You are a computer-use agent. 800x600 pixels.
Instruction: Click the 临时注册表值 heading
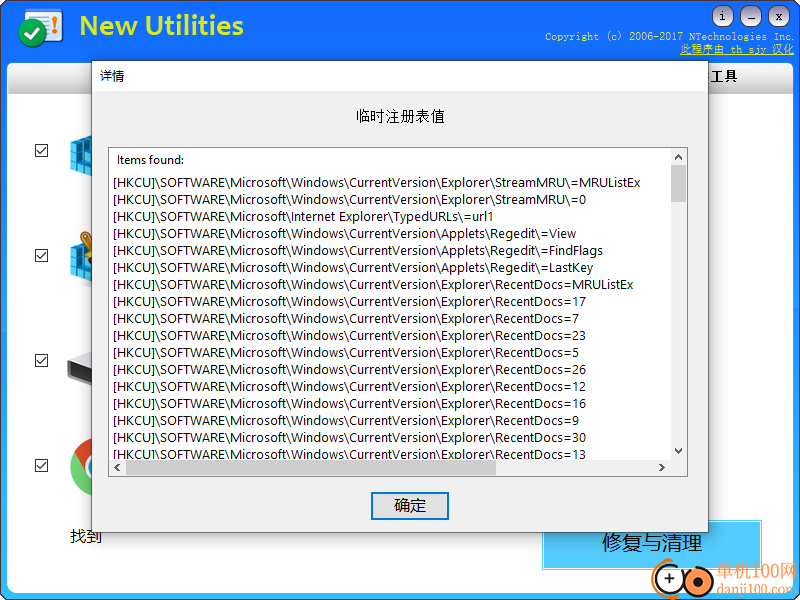[400, 116]
